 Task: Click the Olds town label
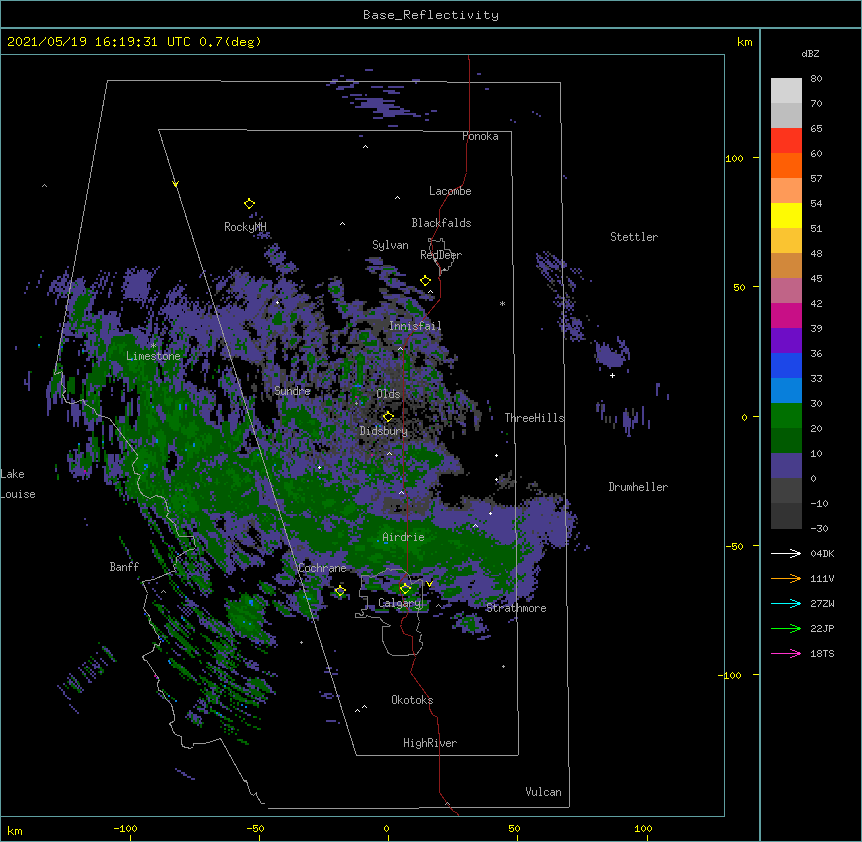pyautogui.click(x=388, y=394)
